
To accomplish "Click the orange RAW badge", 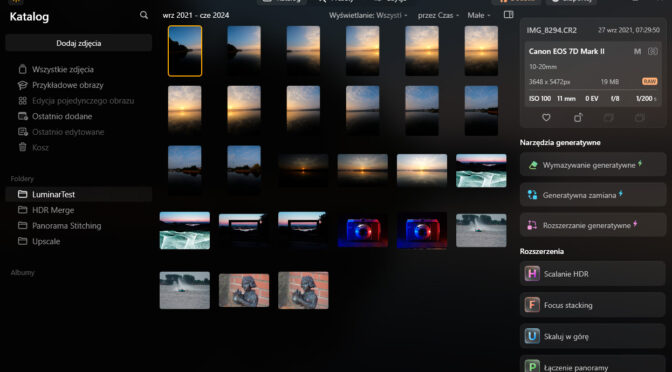I will coord(650,81).
